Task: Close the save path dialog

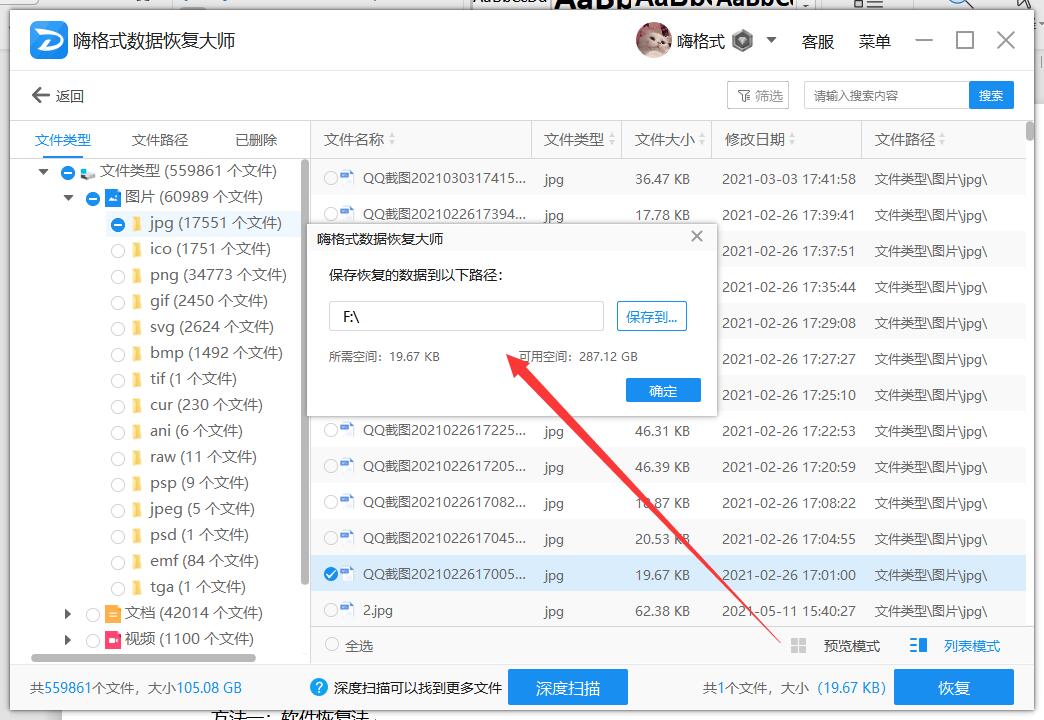Action: 697,236
